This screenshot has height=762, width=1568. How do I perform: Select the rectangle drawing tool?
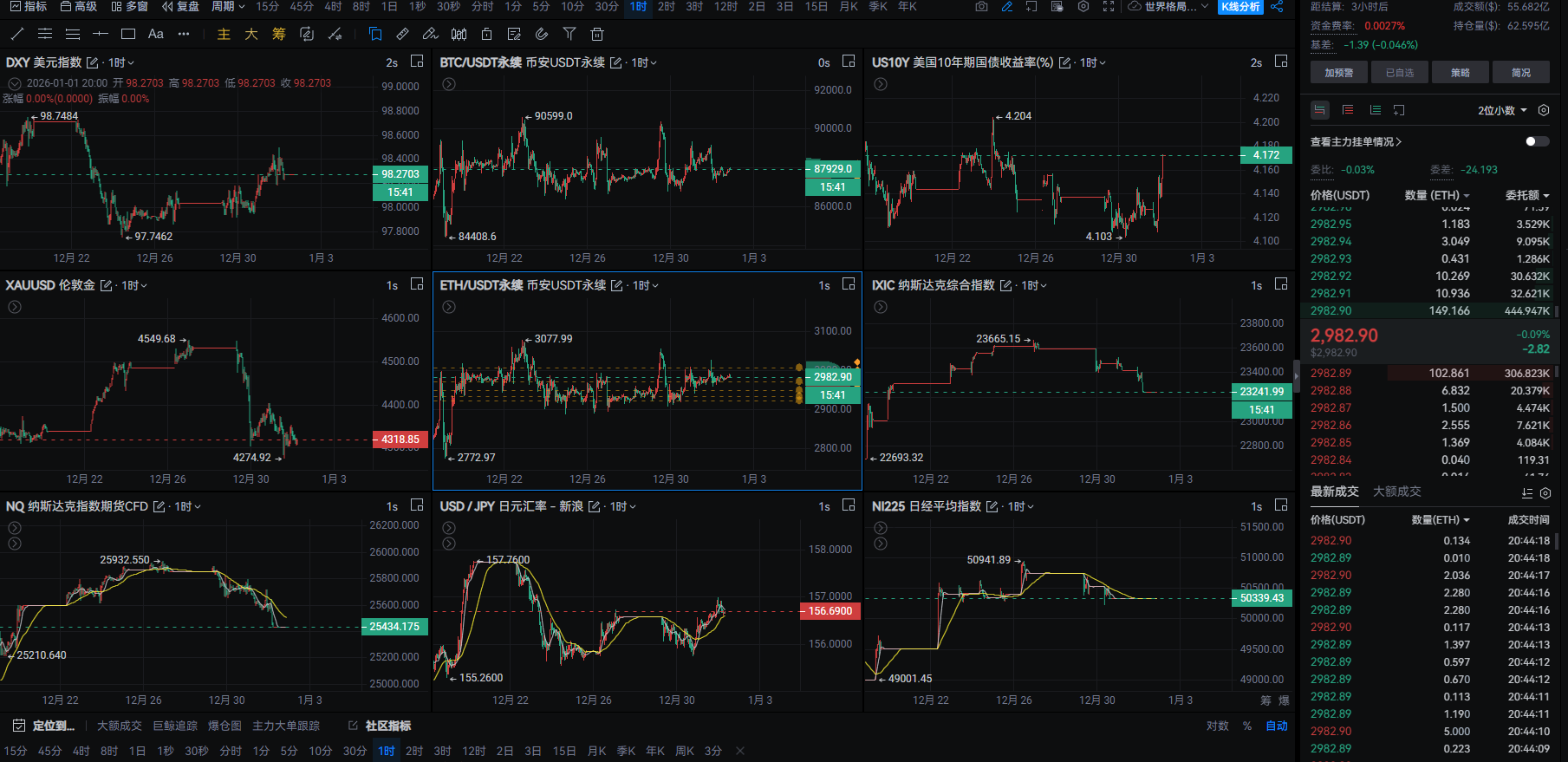point(128,34)
